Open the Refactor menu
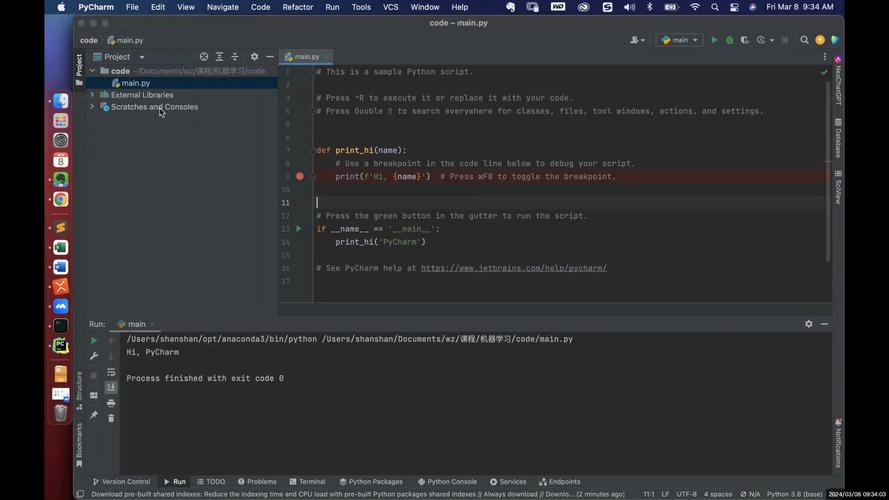The image size is (889, 500). coord(298,7)
